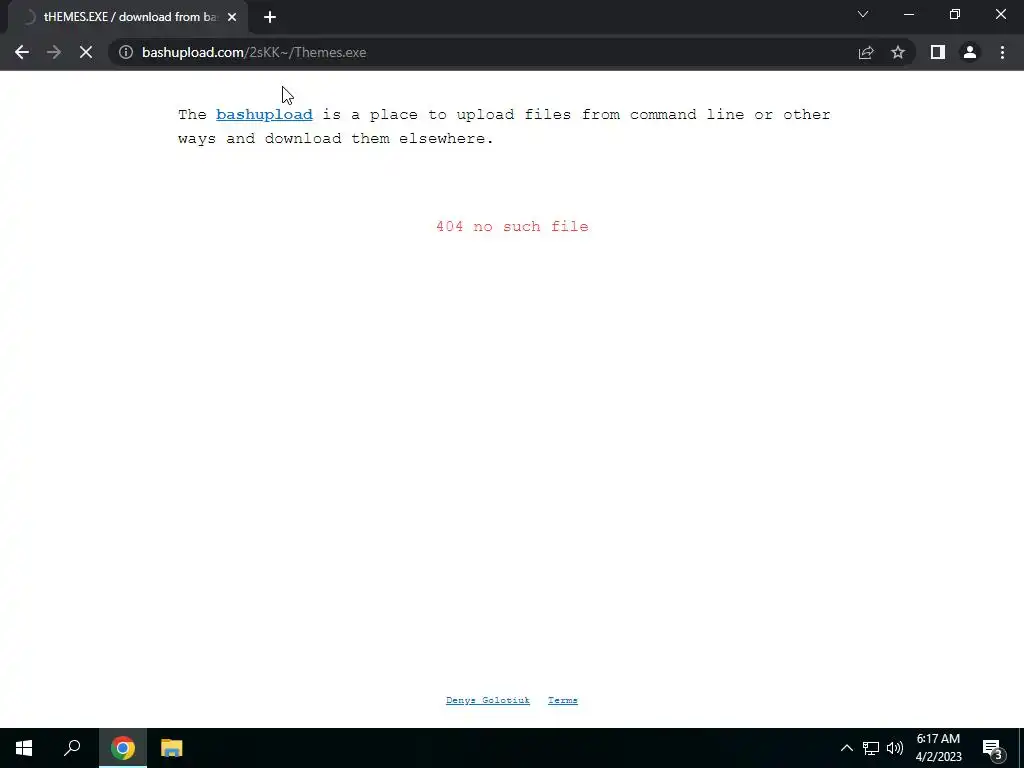Open the tab search dropdown
This screenshot has width=1024, height=768.
[863, 14]
